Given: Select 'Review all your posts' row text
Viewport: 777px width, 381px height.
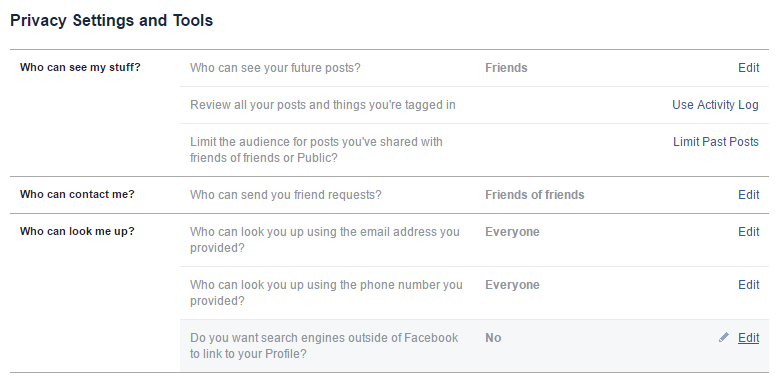Looking at the screenshot, I should [x=323, y=105].
